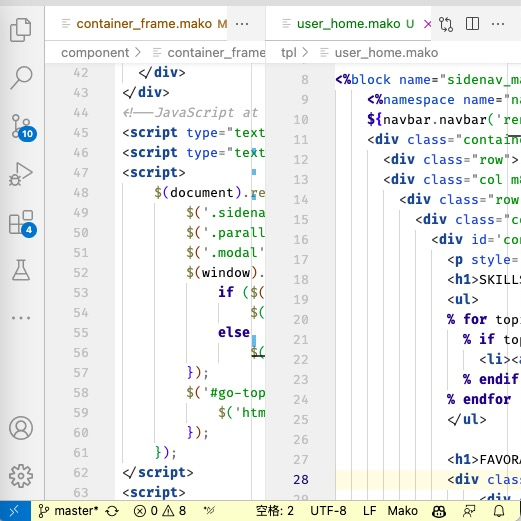Synchronize changes with the sync icon
Viewport: 521px width, 521px height.
[112, 511]
